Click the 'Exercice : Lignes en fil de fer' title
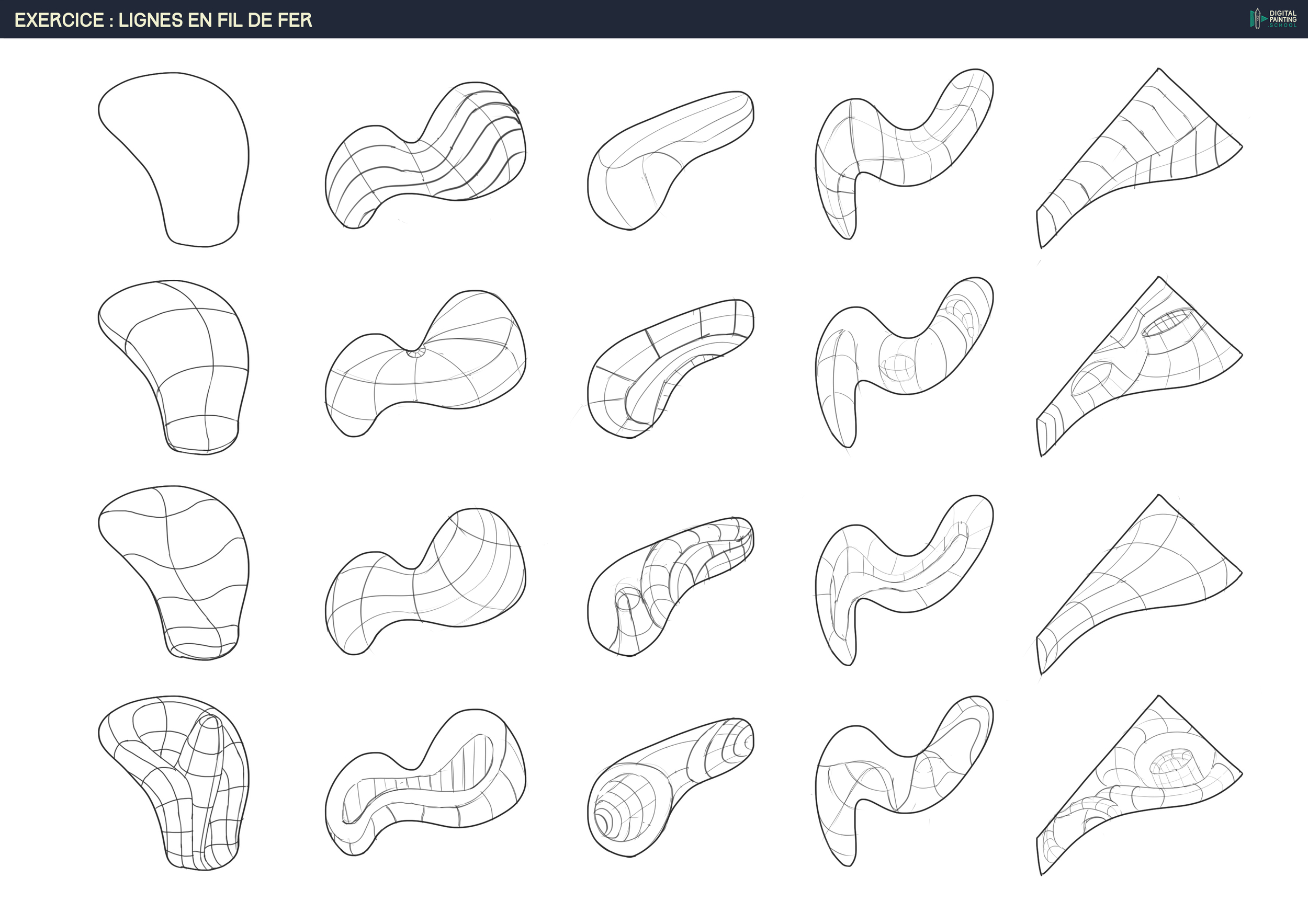Viewport: 1308px width, 924px height. (163, 20)
